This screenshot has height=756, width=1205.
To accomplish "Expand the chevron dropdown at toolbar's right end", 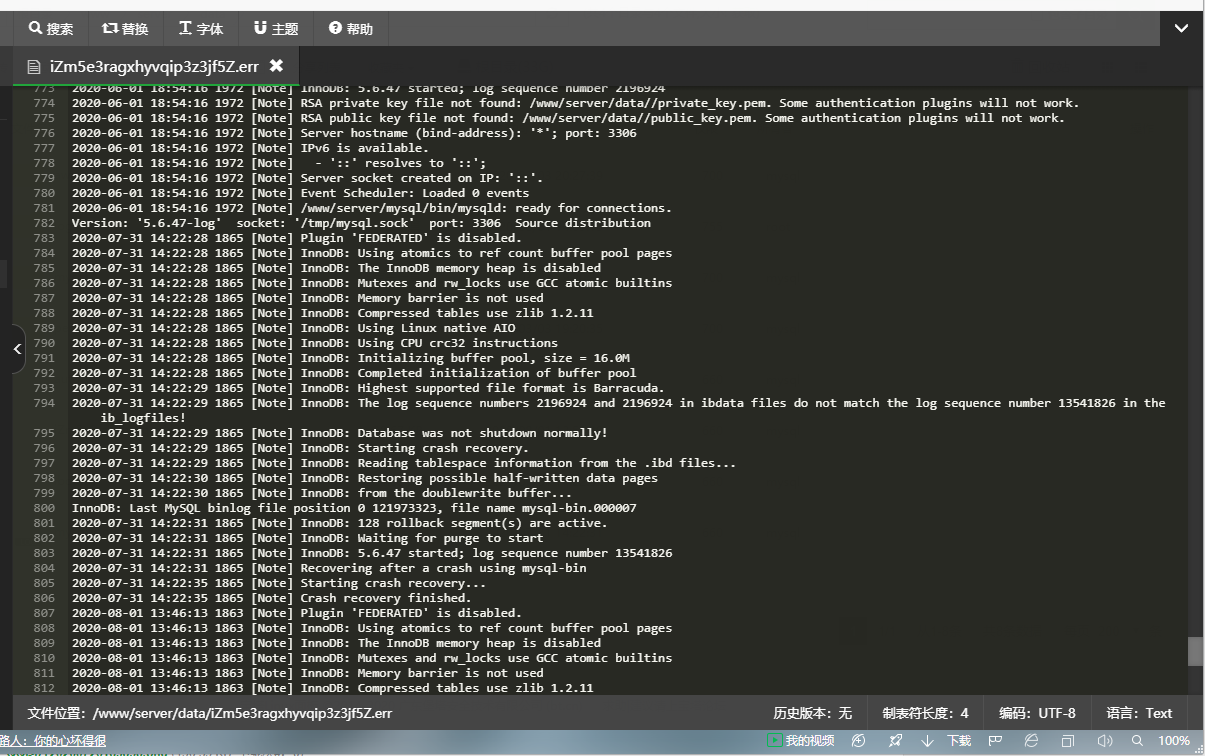I will coord(1181,29).
